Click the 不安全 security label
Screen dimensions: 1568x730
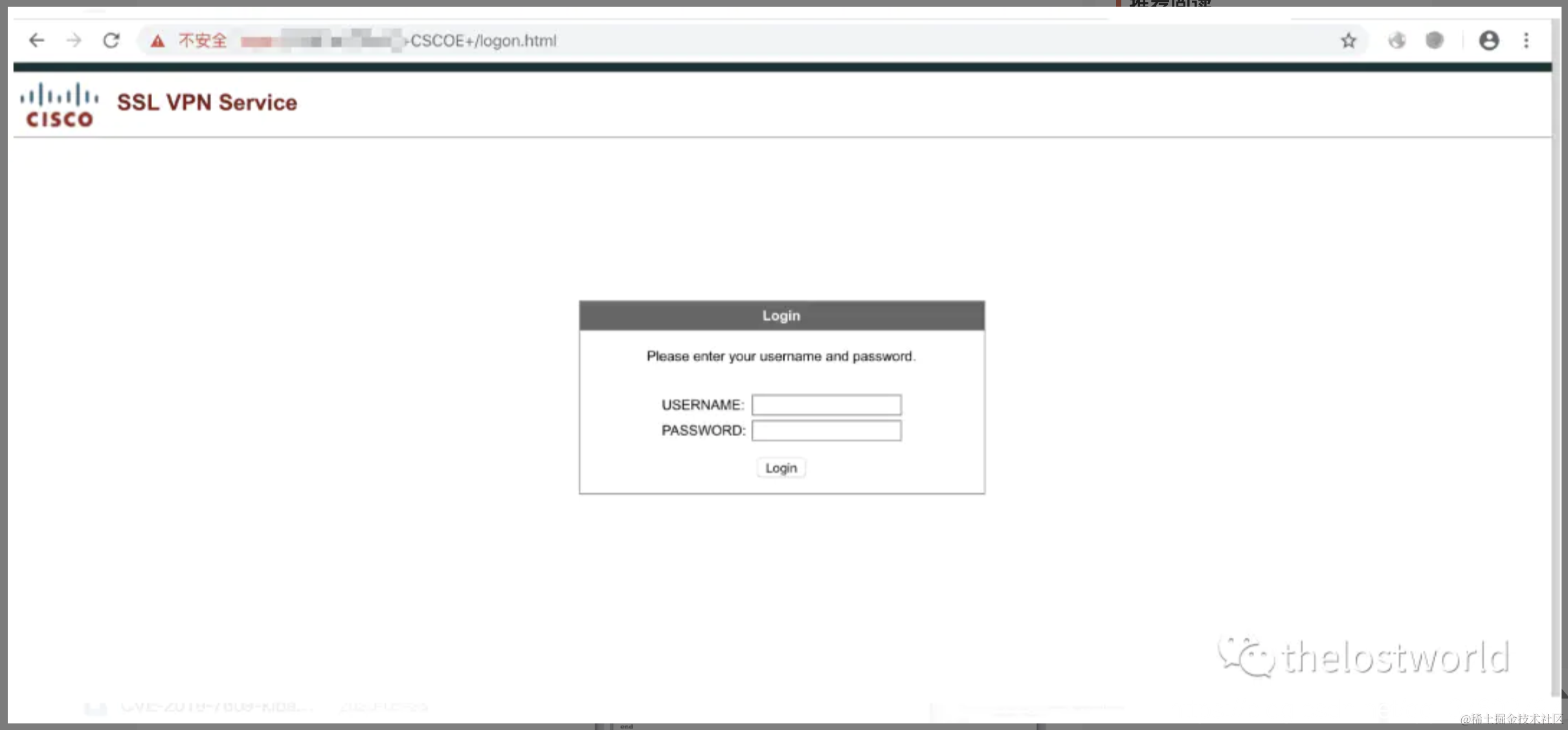tap(203, 41)
